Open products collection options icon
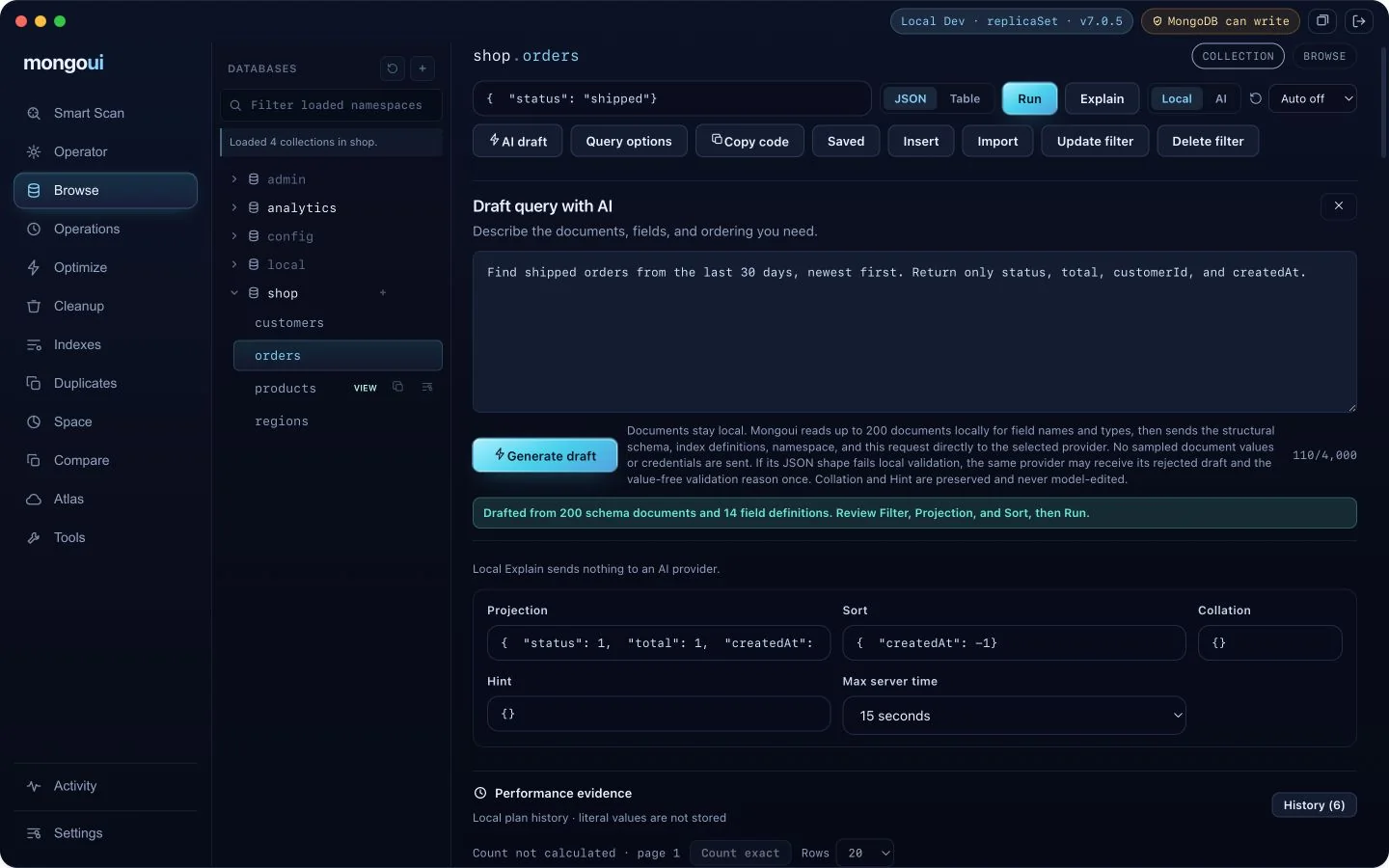1389x868 pixels. click(x=427, y=387)
